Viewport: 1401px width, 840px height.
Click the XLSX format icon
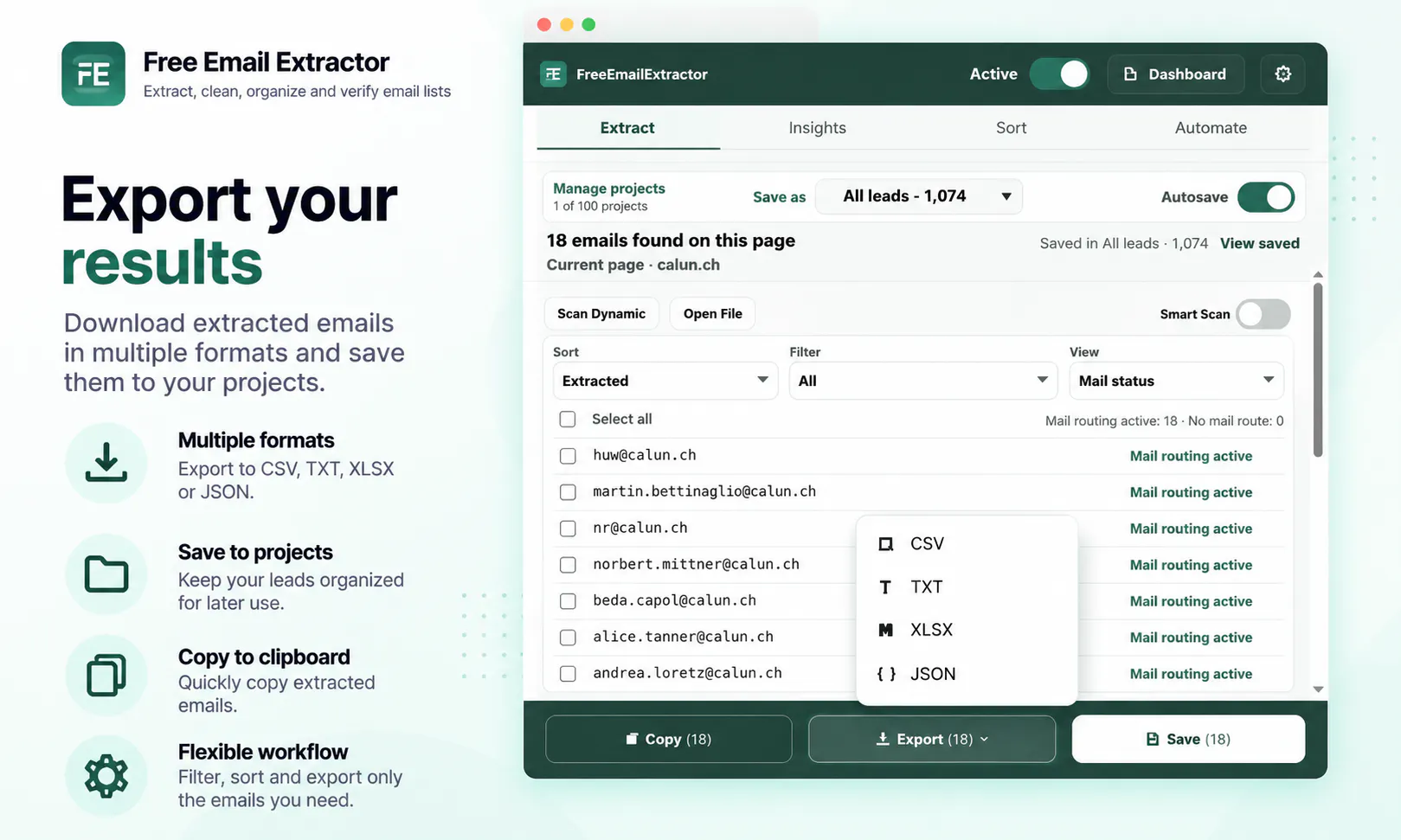coord(885,630)
